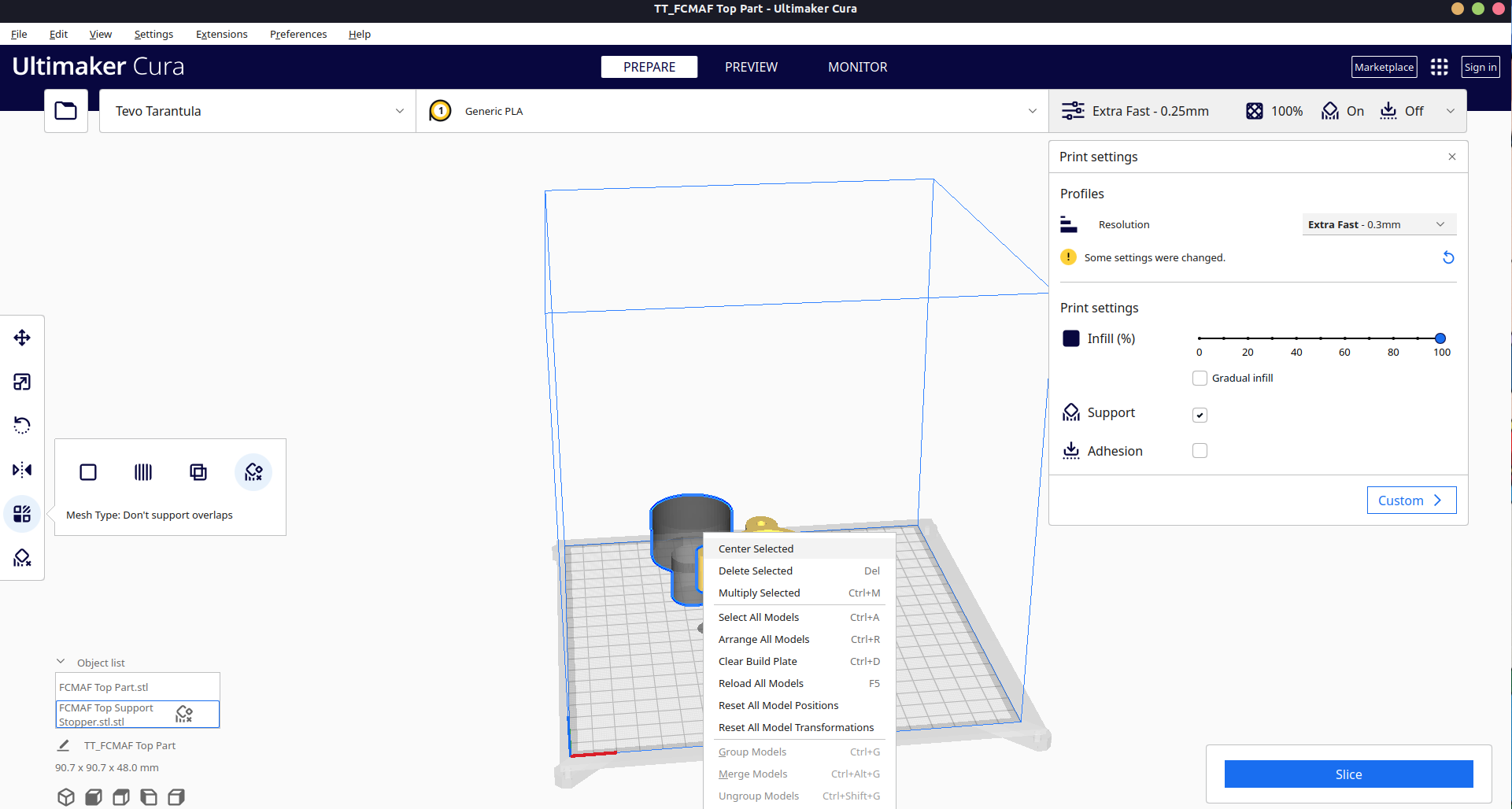Image resolution: width=1512 pixels, height=809 pixels.
Task: Switch to left side view icon
Action: tap(149, 797)
